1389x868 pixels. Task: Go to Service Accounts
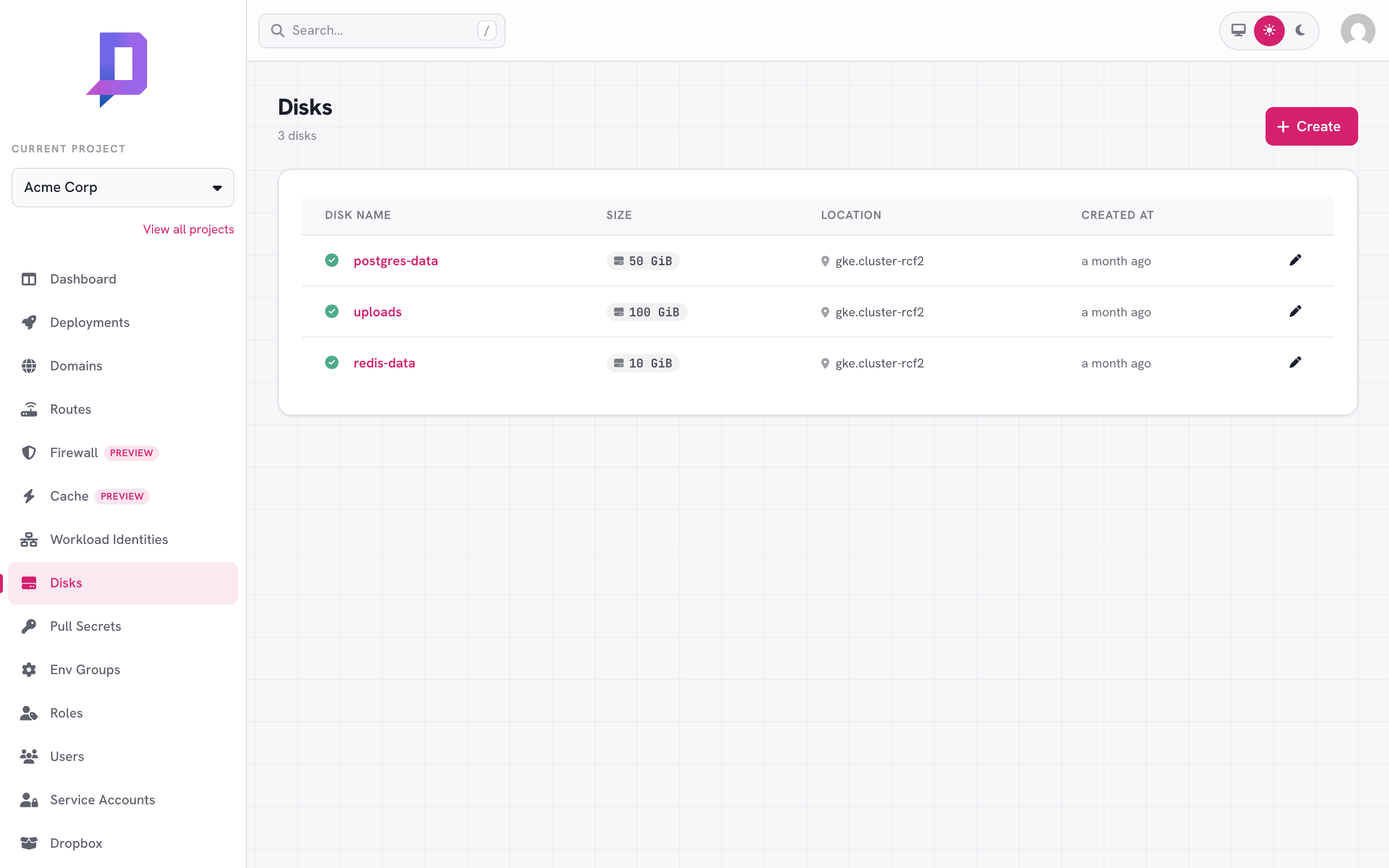click(x=123, y=800)
